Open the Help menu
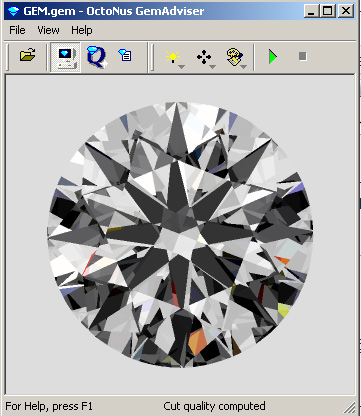Image resolution: width=361 pixels, height=416 pixels. coord(82,30)
